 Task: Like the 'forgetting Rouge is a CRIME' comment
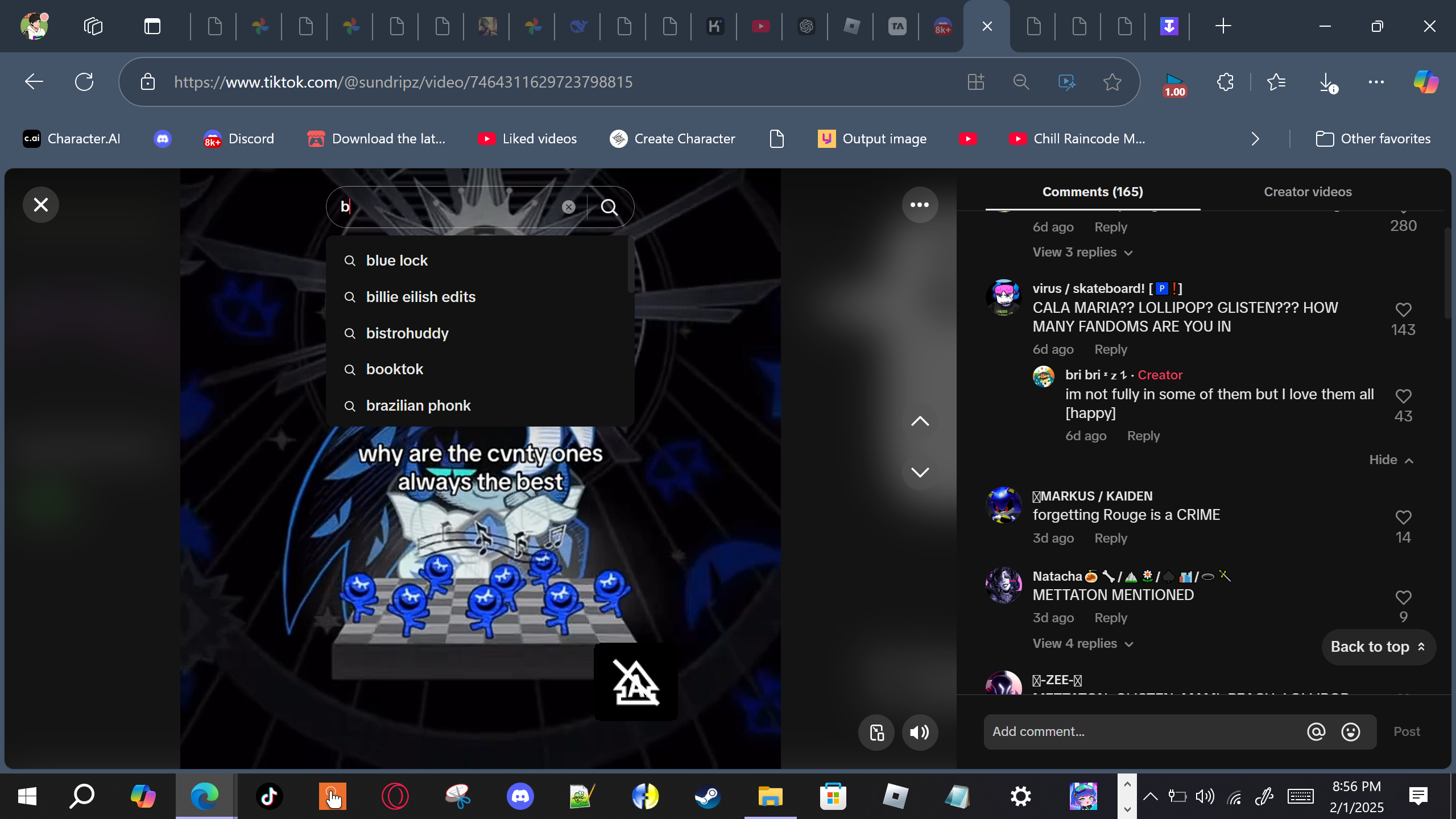pos(1403,518)
